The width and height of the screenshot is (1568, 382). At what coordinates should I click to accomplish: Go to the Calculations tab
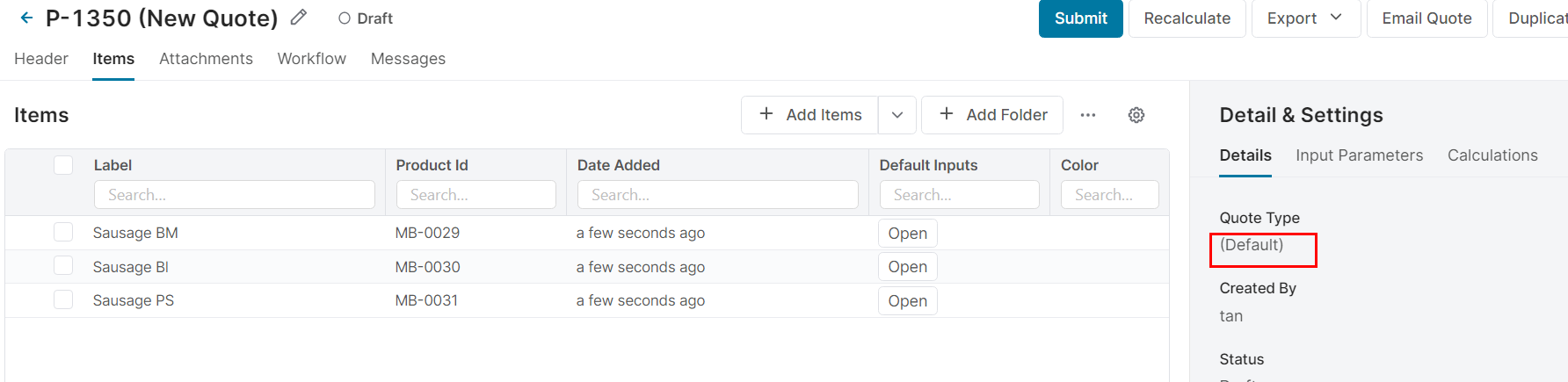coord(1492,155)
